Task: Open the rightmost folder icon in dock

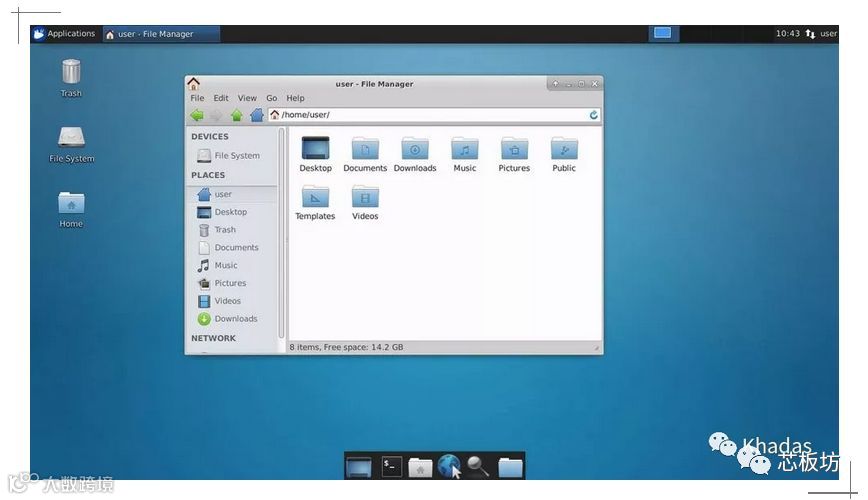Action: click(510, 467)
